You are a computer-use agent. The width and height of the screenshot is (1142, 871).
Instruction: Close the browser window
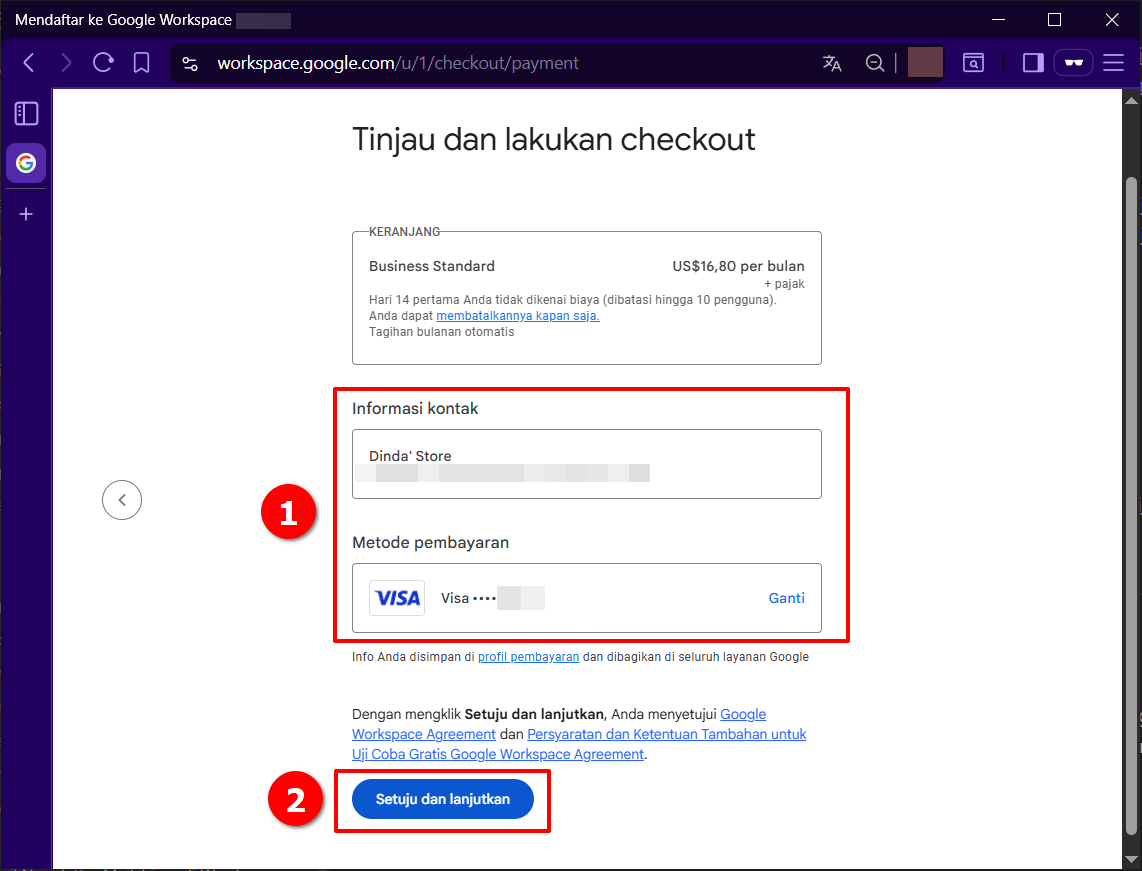(x=1111, y=20)
